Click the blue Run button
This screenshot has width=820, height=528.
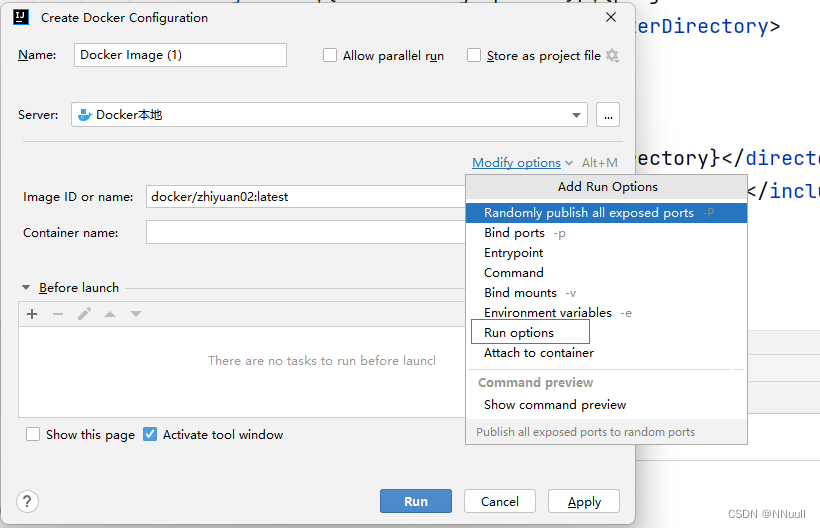(416, 501)
